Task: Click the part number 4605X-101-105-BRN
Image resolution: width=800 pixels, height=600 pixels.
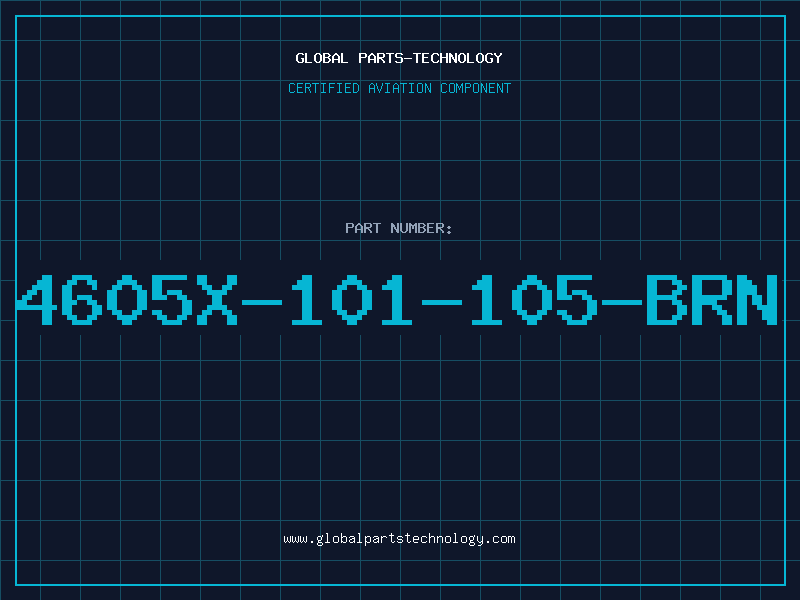Action: [397, 300]
